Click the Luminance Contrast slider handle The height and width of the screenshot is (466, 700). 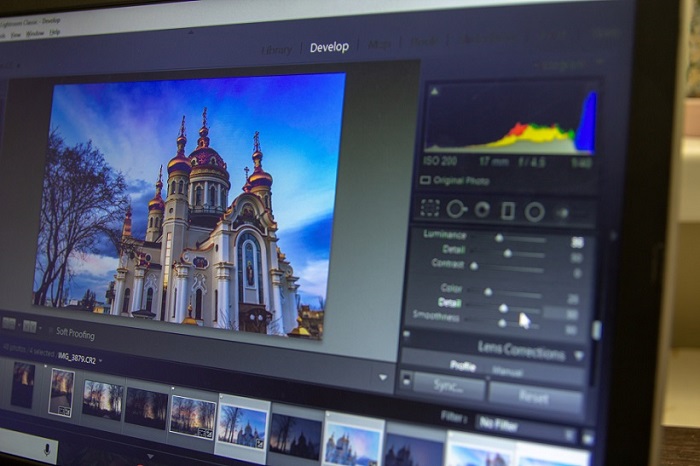coord(474,266)
